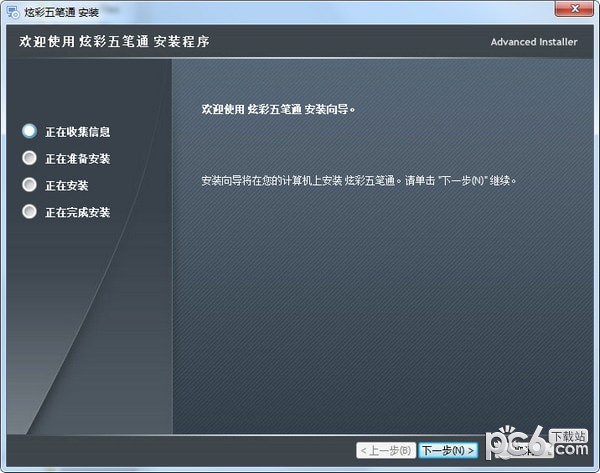Click the 正在完成安装 step indicator circle
The height and width of the screenshot is (473, 600).
point(29,212)
